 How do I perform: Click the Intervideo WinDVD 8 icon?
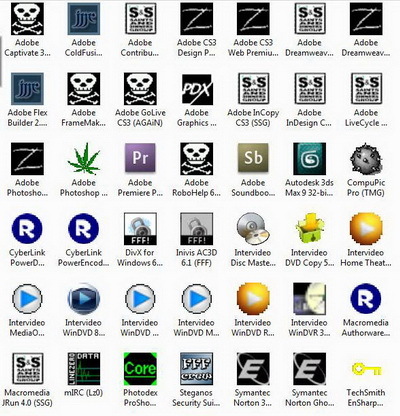pyautogui.click(x=84, y=299)
